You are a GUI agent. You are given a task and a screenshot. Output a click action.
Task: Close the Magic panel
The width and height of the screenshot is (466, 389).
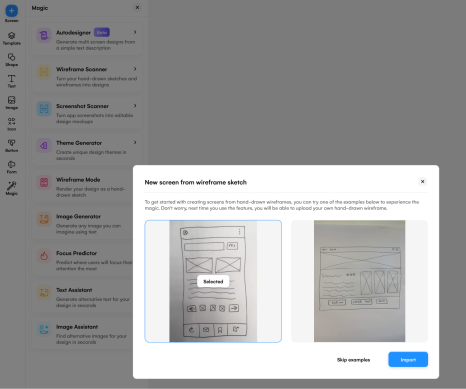(x=137, y=7)
